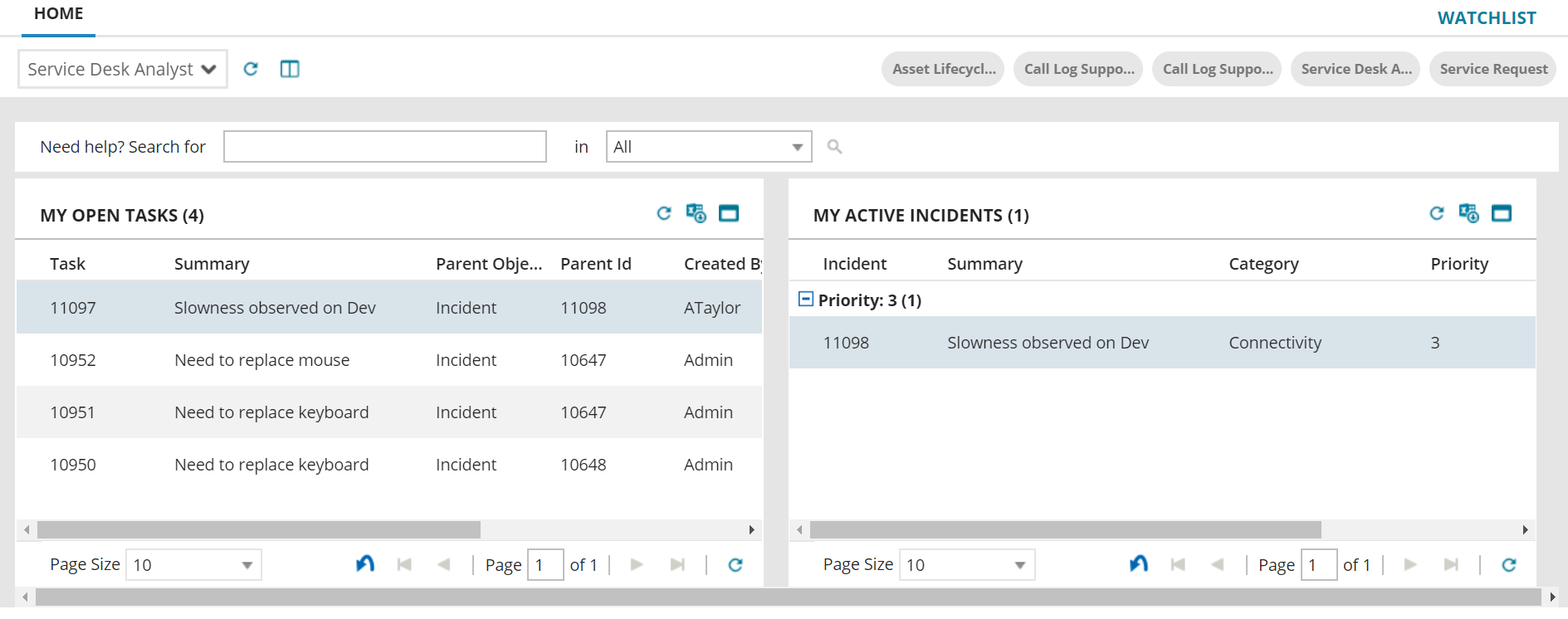Click the refresh icon beside the role dropdown
Image resolution: width=1568 pixels, height=619 pixels.
251,69
